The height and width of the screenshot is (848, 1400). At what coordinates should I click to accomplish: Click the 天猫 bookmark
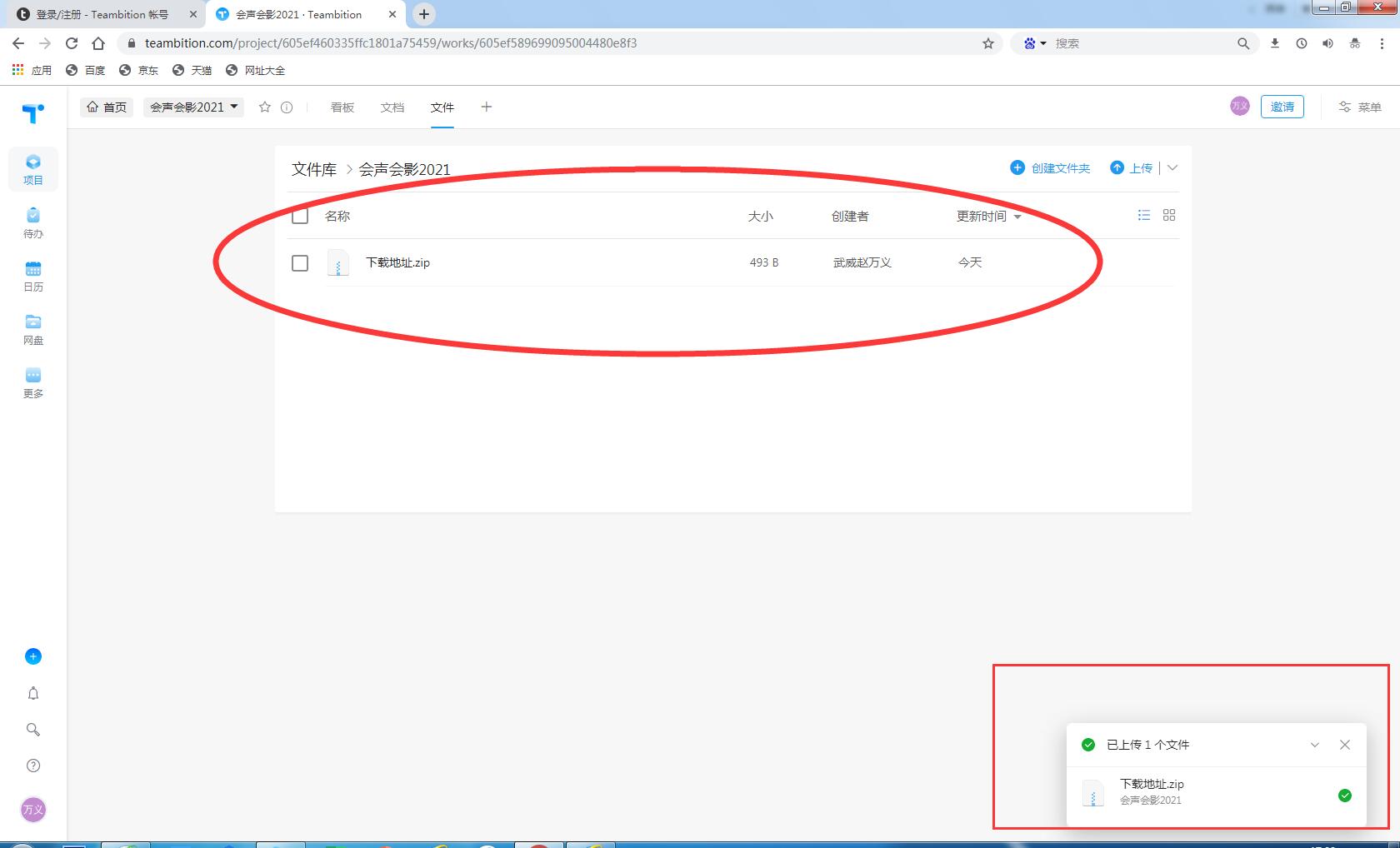[x=192, y=70]
